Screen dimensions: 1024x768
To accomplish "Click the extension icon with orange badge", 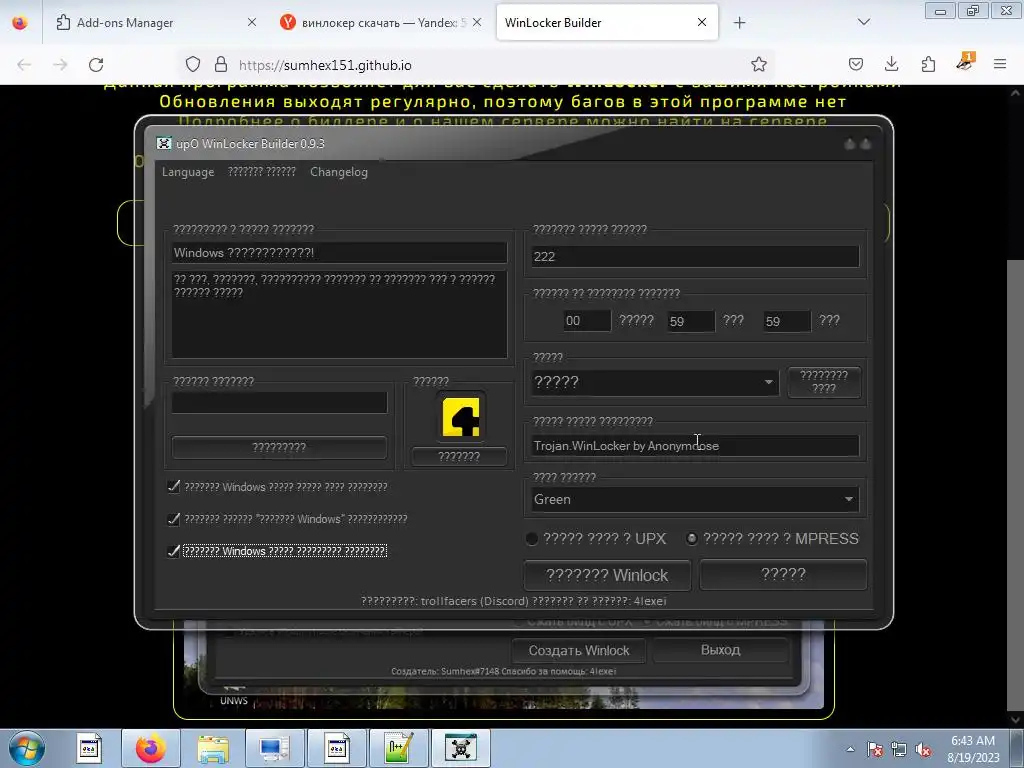I will [965, 62].
